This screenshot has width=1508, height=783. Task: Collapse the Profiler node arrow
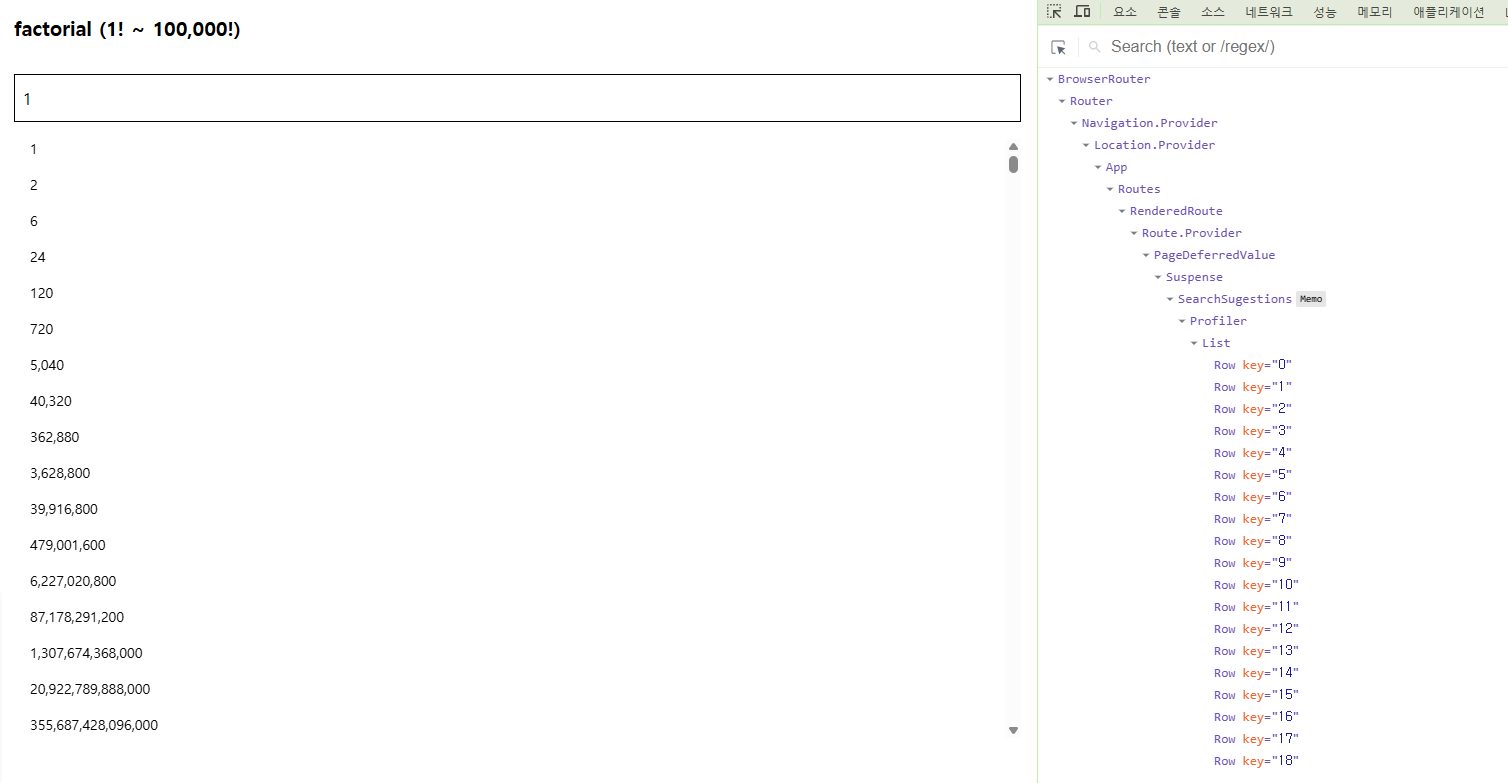coord(1182,321)
